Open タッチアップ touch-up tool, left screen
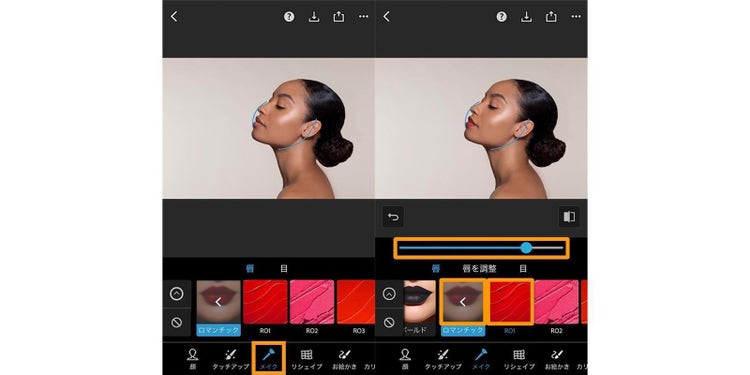The image size is (750, 375). click(x=231, y=359)
